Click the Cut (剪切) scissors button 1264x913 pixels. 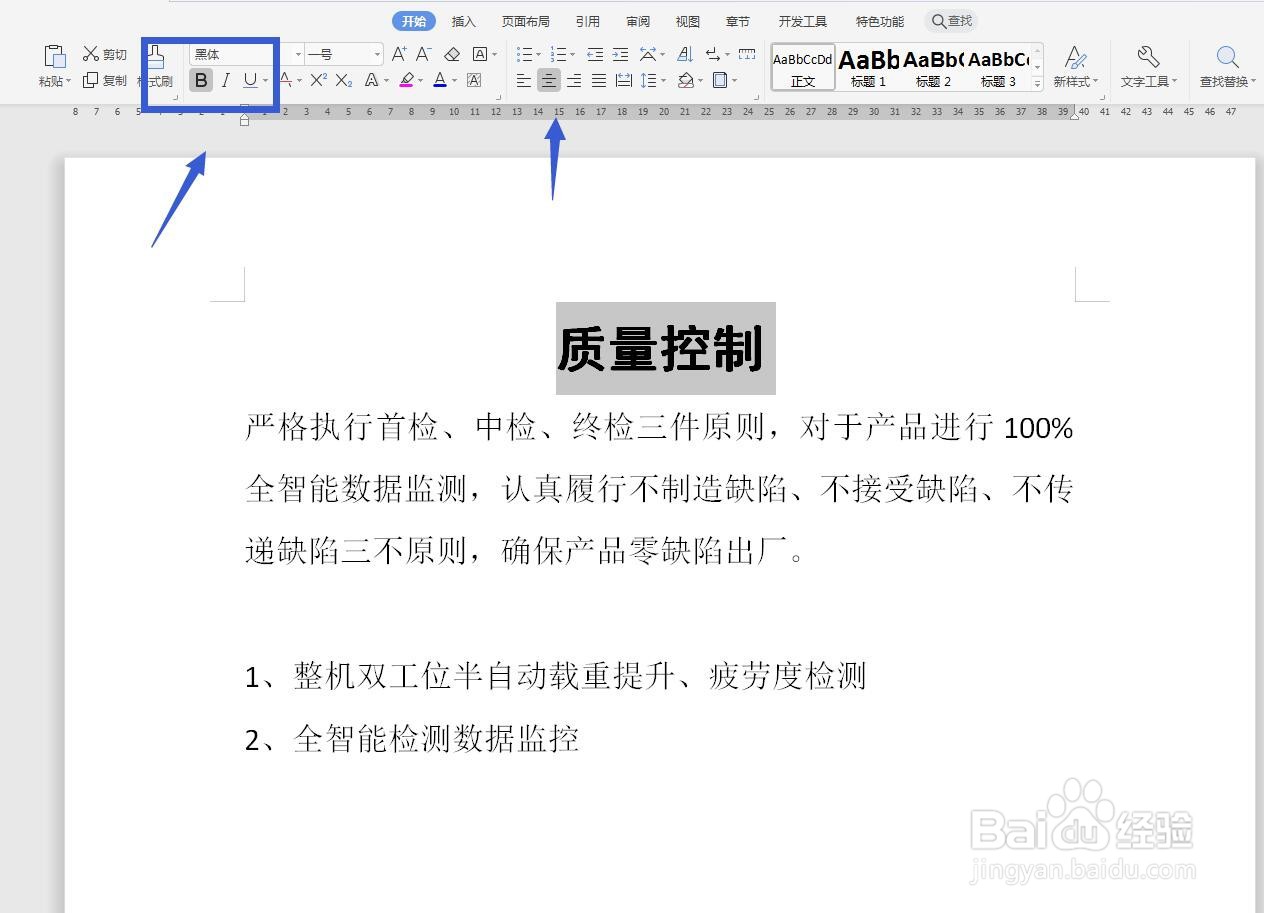pyautogui.click(x=105, y=54)
